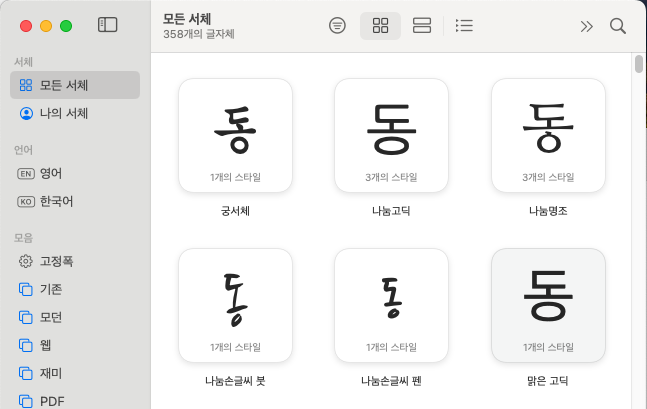Select the 맑은 고딕 font card
This screenshot has height=409, width=647.
(548, 305)
